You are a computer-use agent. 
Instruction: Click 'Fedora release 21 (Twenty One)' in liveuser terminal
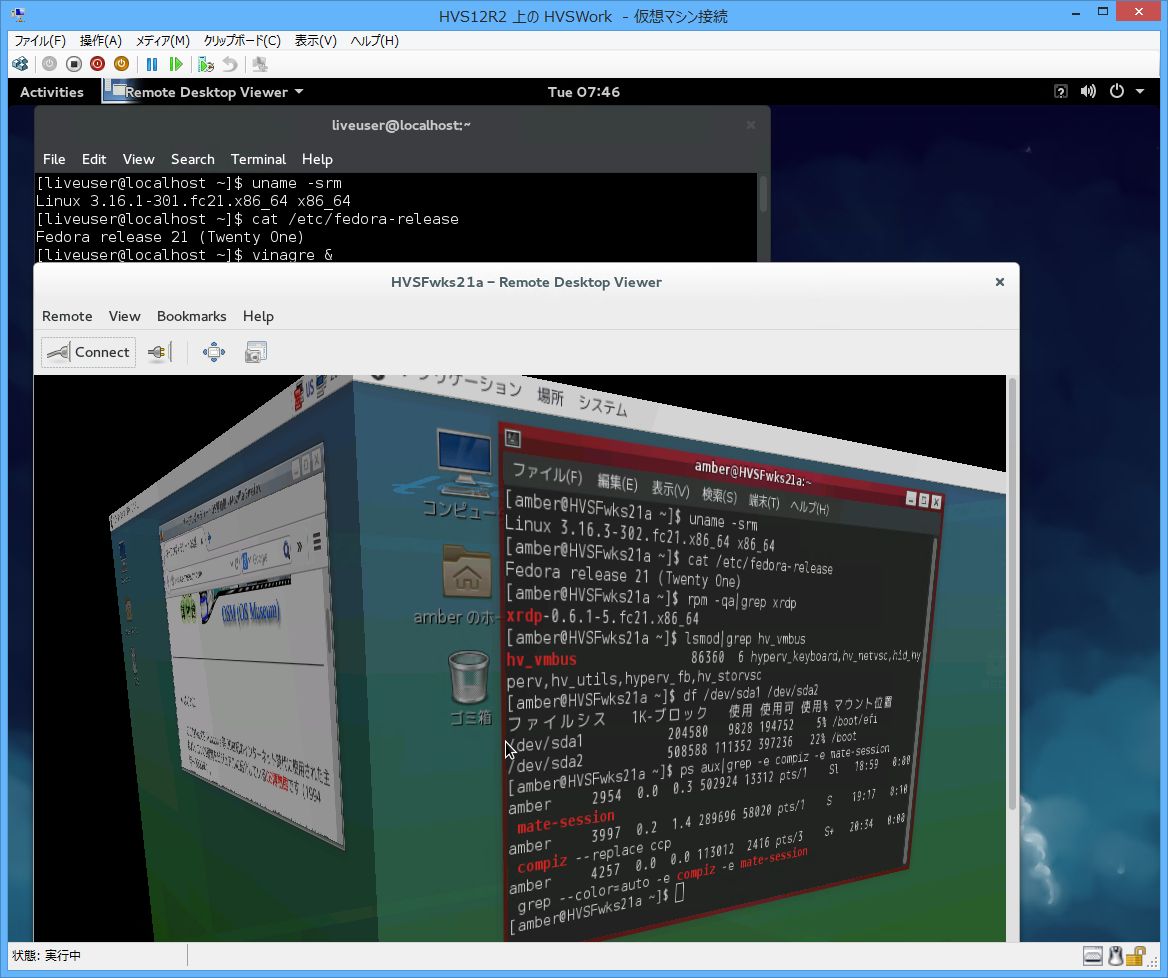click(x=170, y=237)
